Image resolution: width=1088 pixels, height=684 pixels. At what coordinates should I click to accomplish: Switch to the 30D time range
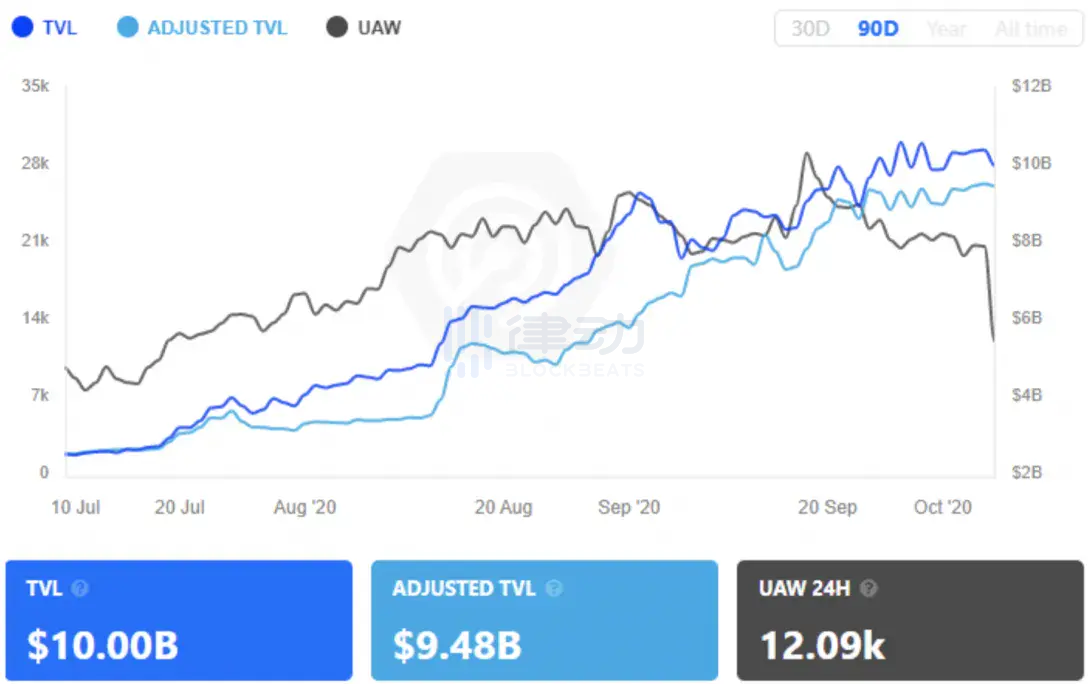(810, 28)
